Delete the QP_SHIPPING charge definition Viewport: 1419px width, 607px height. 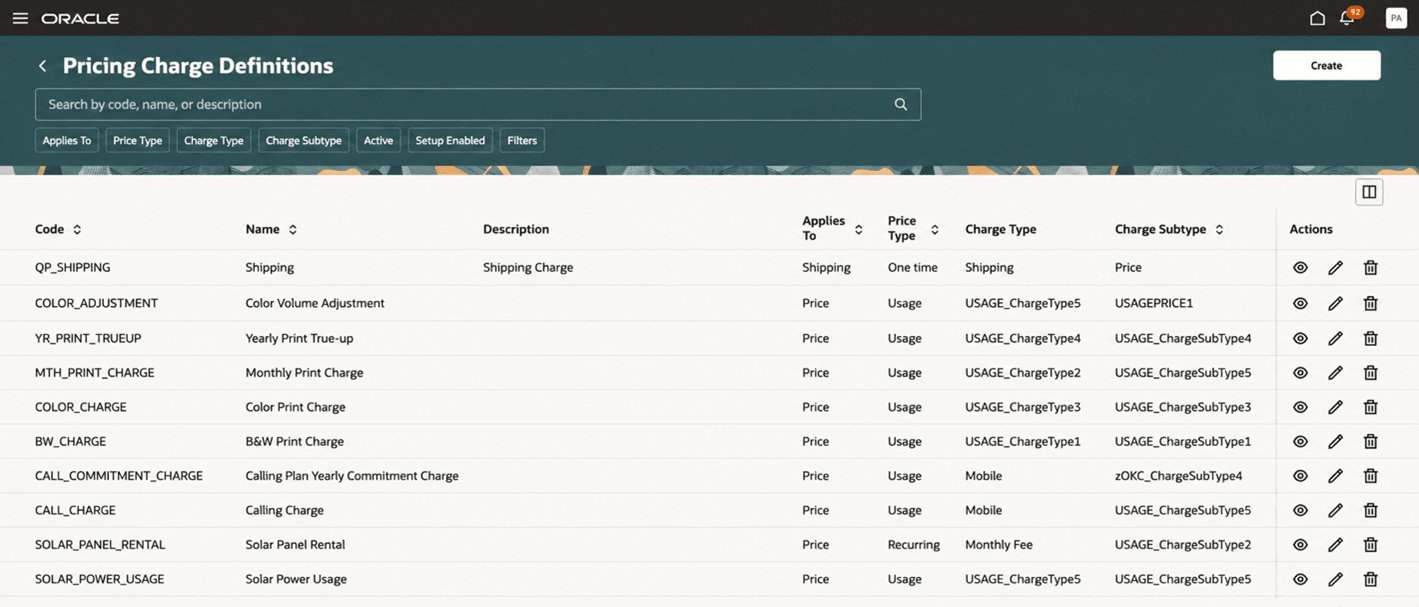coord(1371,268)
